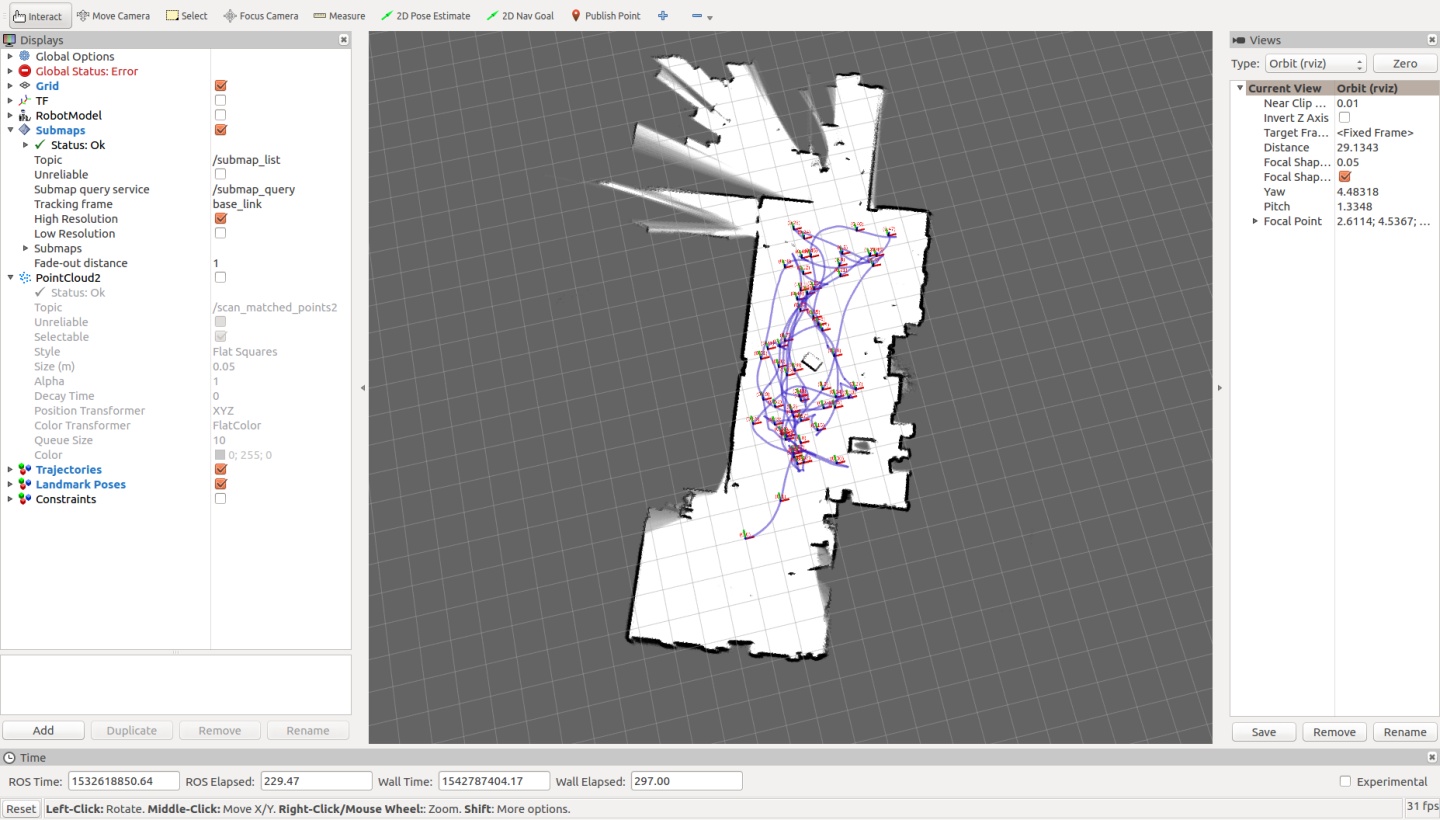Click the Reset button
Image resolution: width=1440 pixels, height=820 pixels.
coord(20,809)
